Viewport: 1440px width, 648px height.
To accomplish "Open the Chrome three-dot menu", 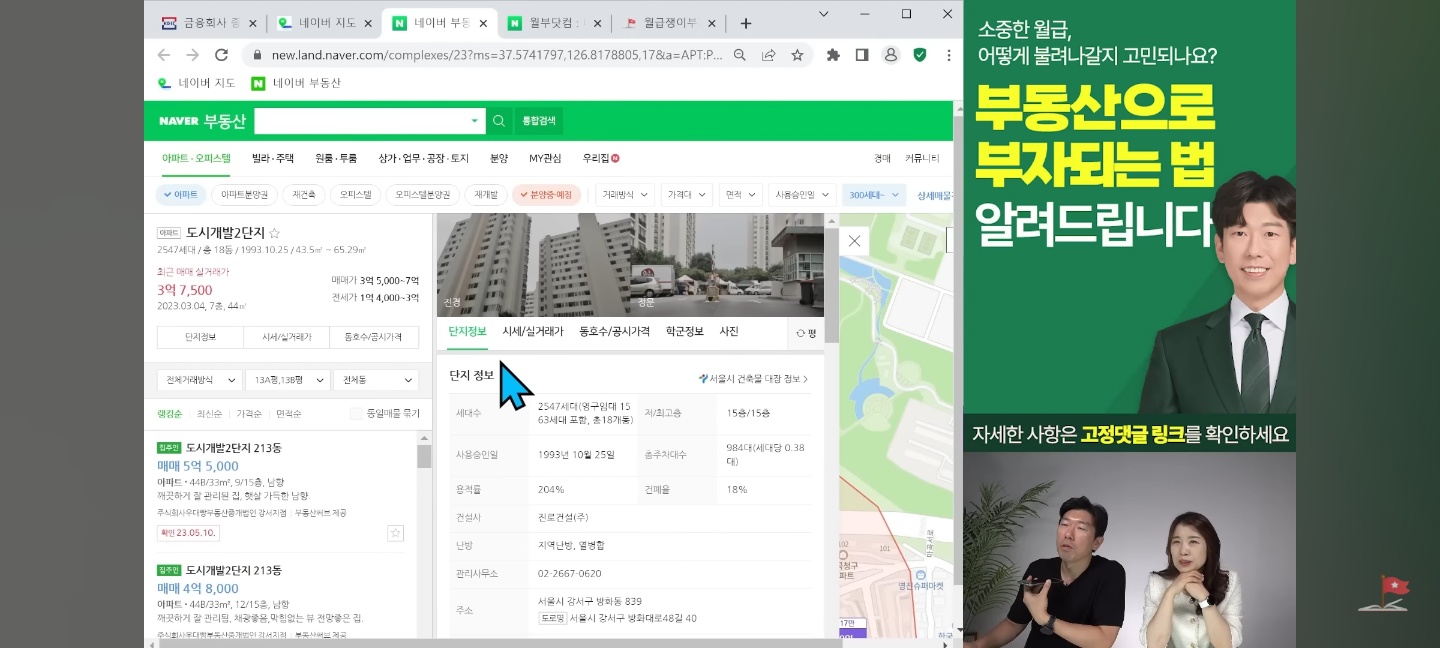I will pos(948,55).
